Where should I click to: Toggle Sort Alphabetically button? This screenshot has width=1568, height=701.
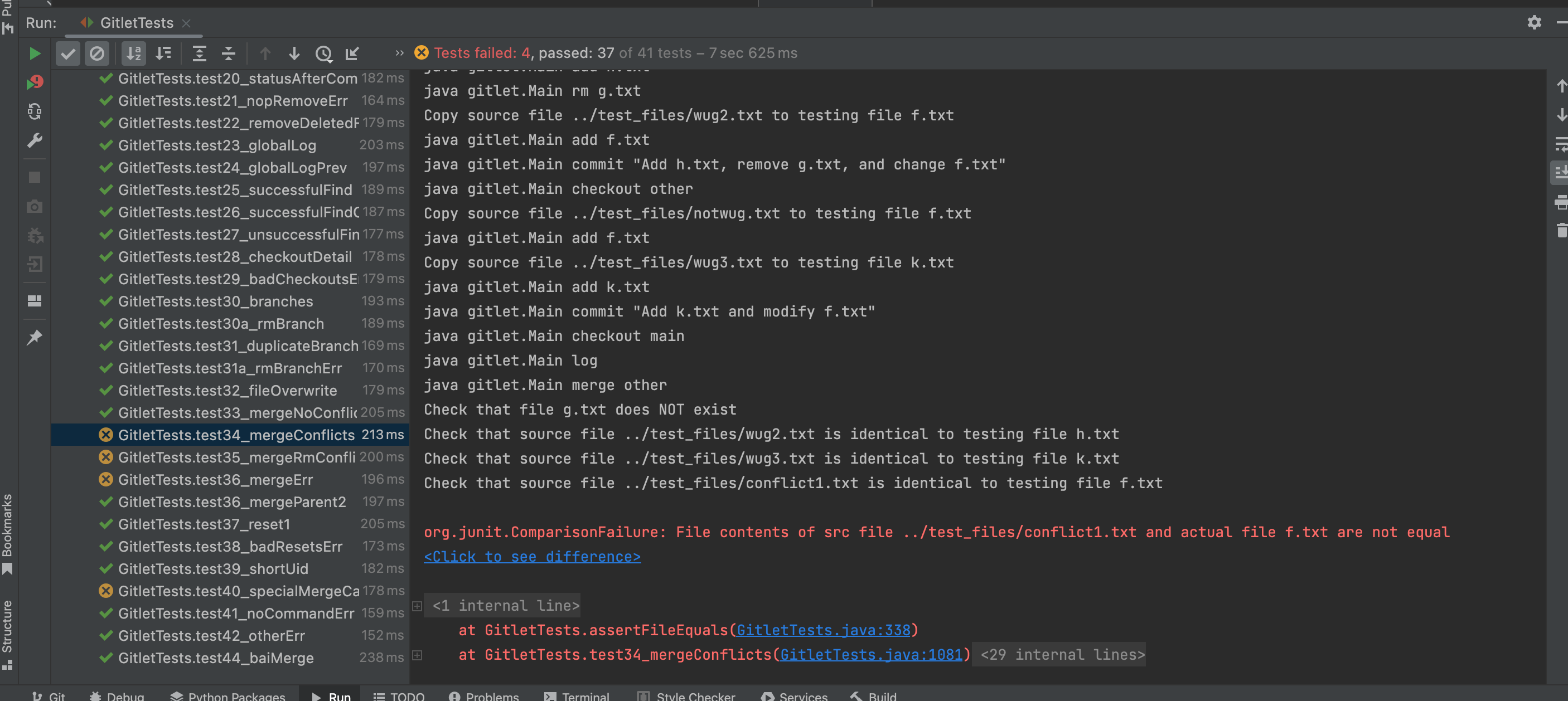133,53
